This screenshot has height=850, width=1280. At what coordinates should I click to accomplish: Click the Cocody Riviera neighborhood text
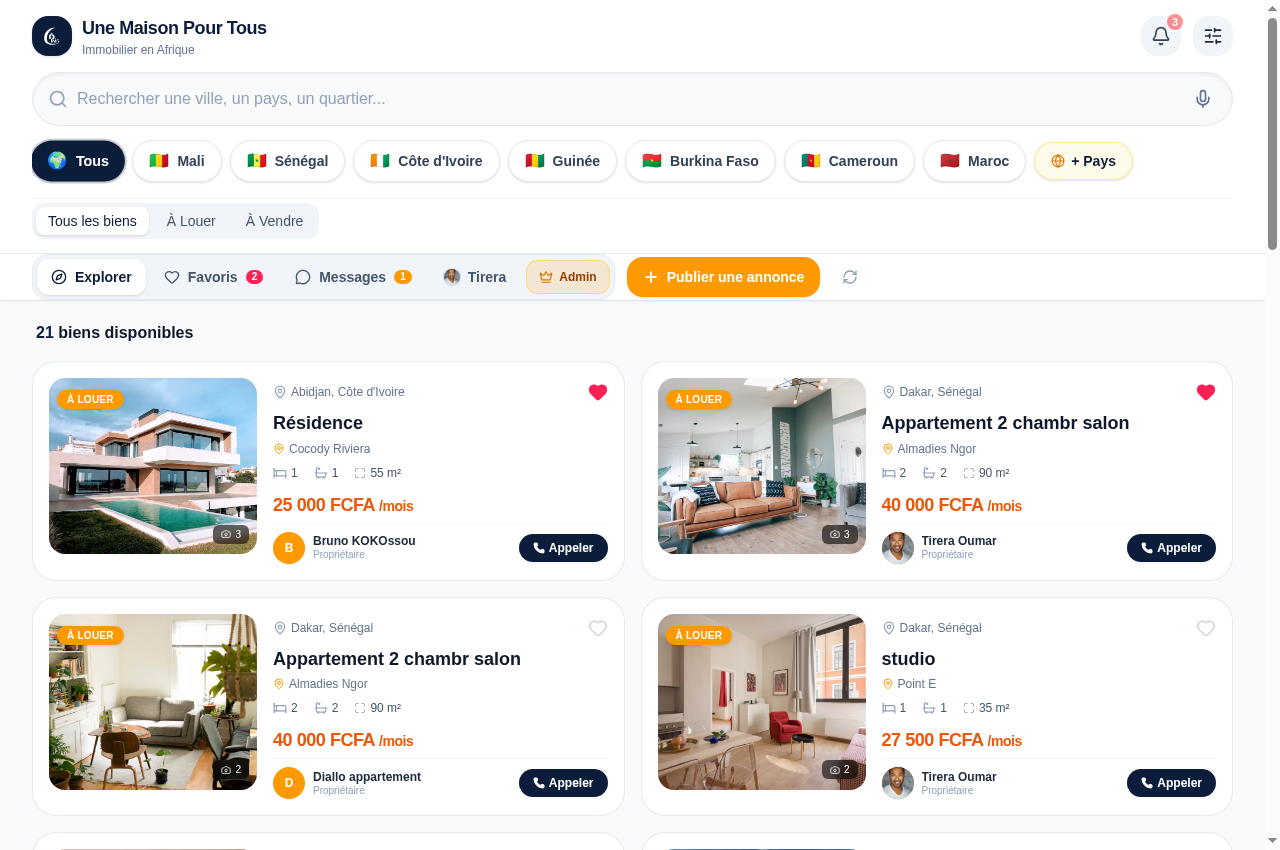click(329, 449)
